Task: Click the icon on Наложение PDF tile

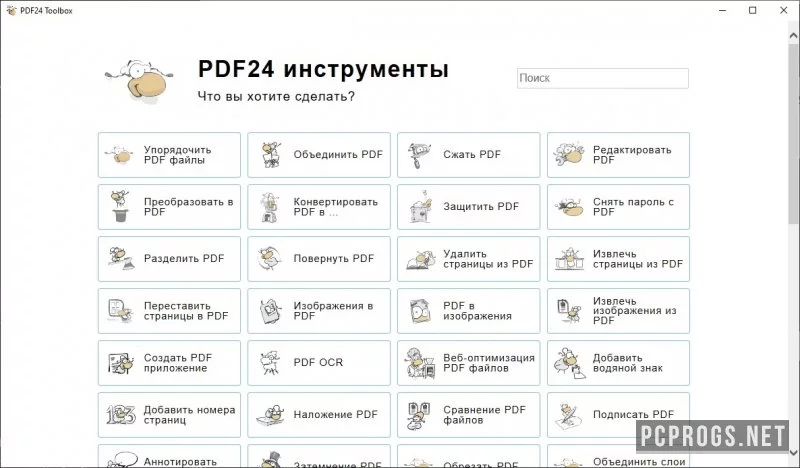Action: click(x=270, y=415)
